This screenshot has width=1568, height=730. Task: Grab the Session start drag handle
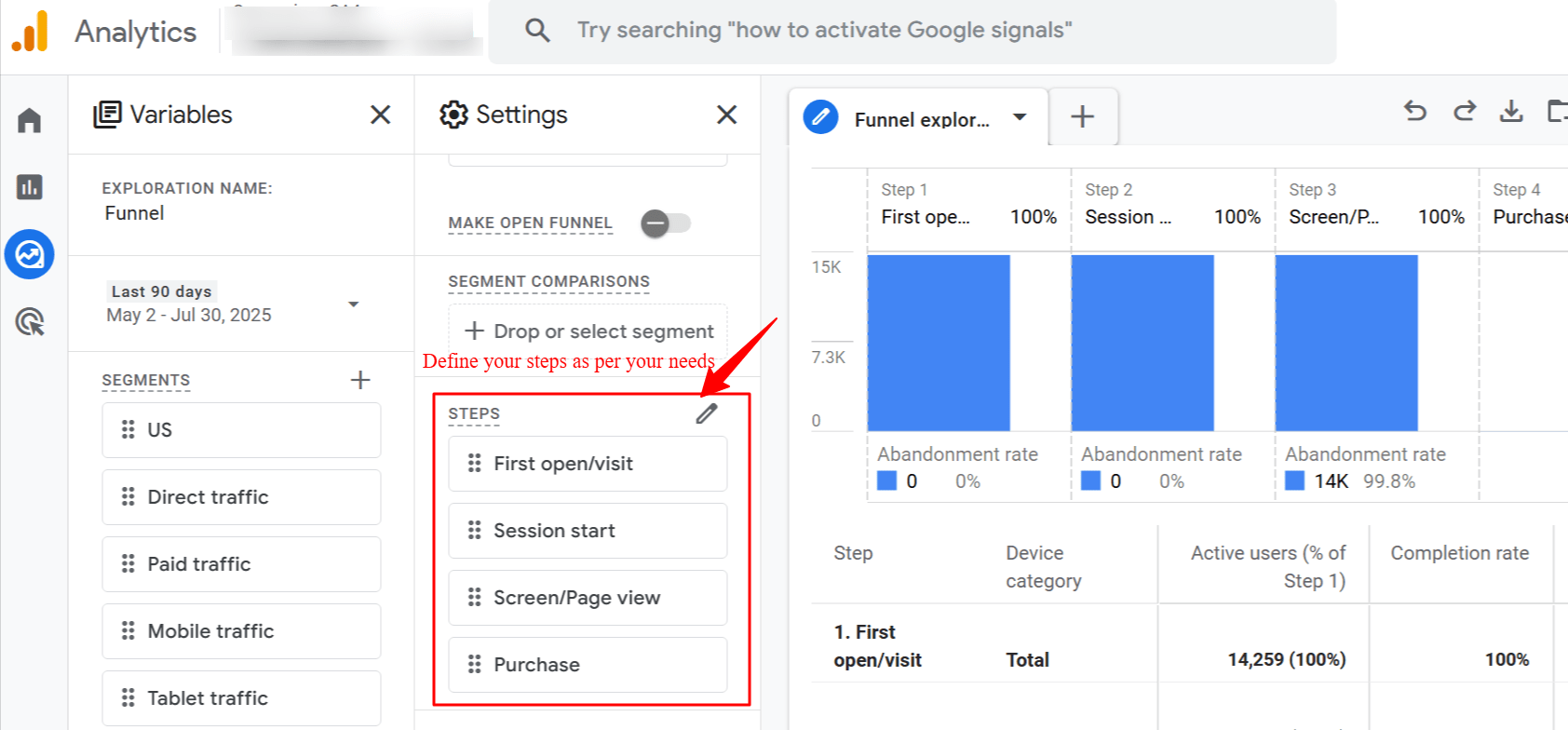[475, 530]
